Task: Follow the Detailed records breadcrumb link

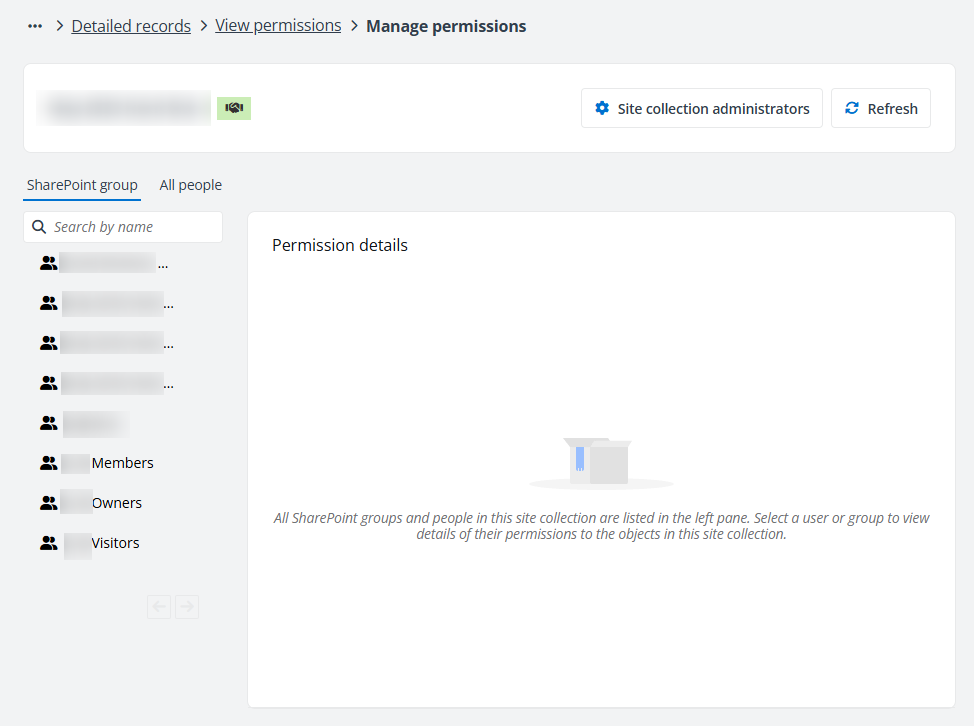Action: click(x=131, y=26)
